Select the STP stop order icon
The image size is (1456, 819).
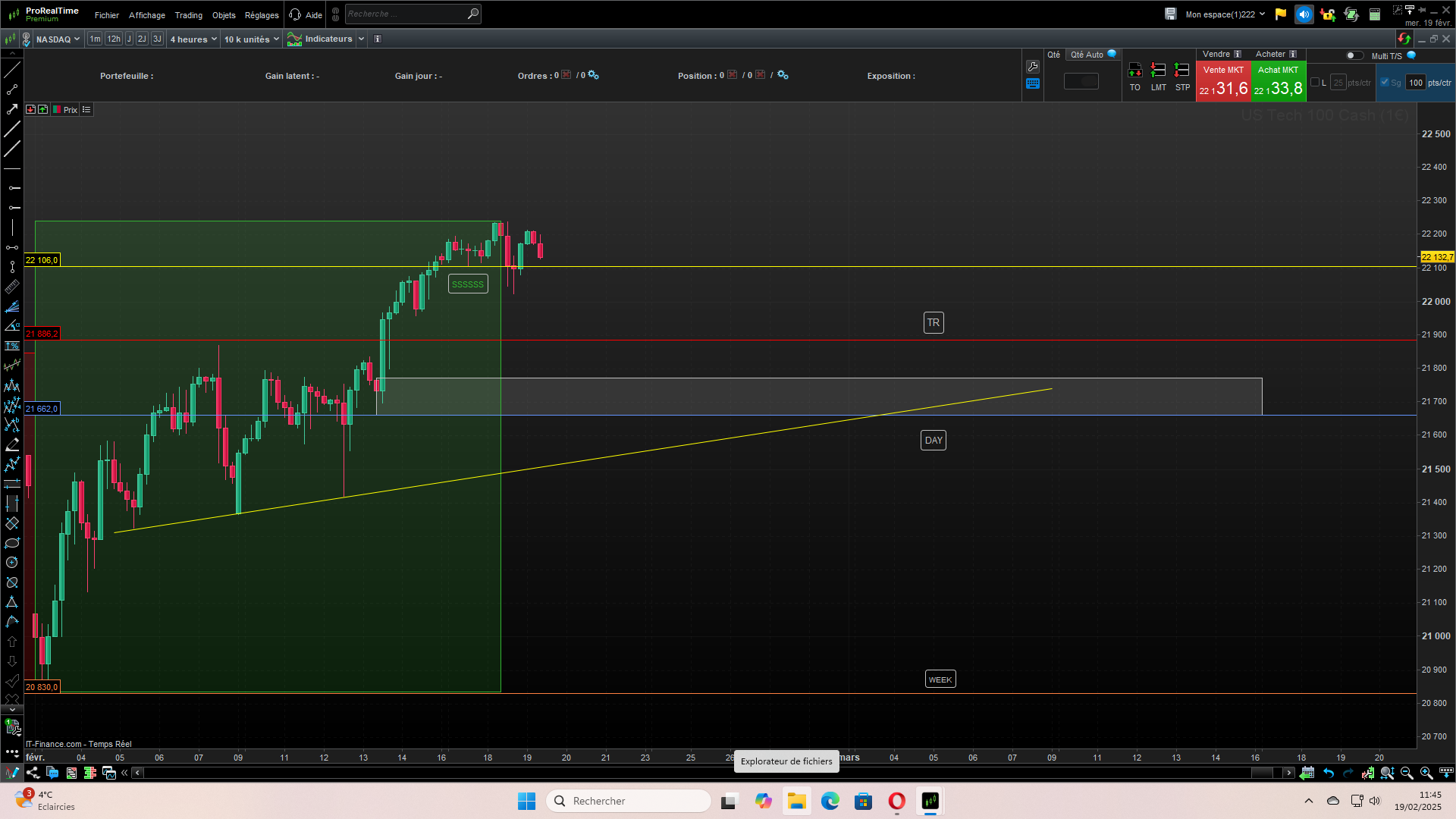(x=1181, y=71)
